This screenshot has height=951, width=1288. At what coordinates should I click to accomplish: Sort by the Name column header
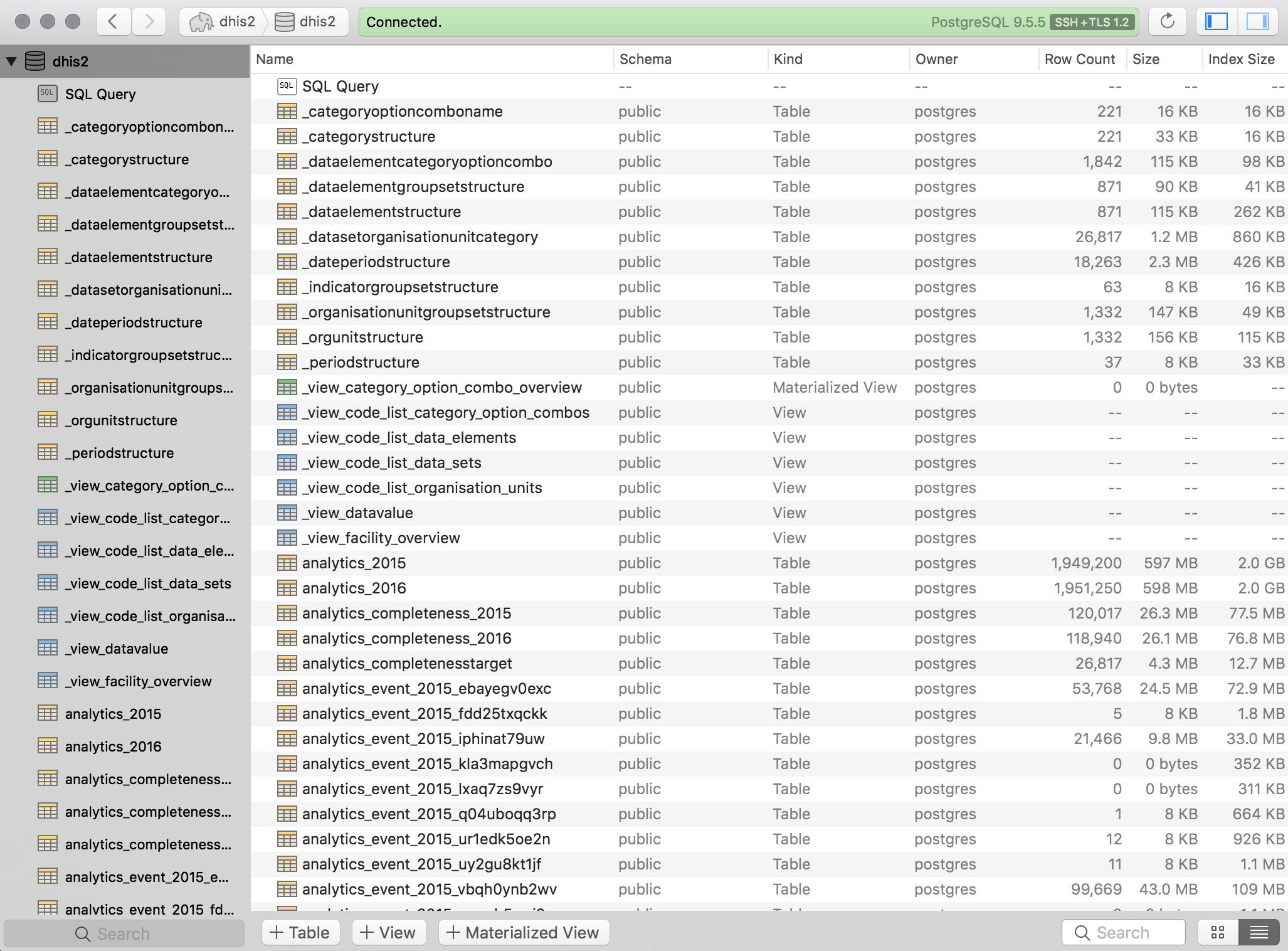tap(275, 59)
